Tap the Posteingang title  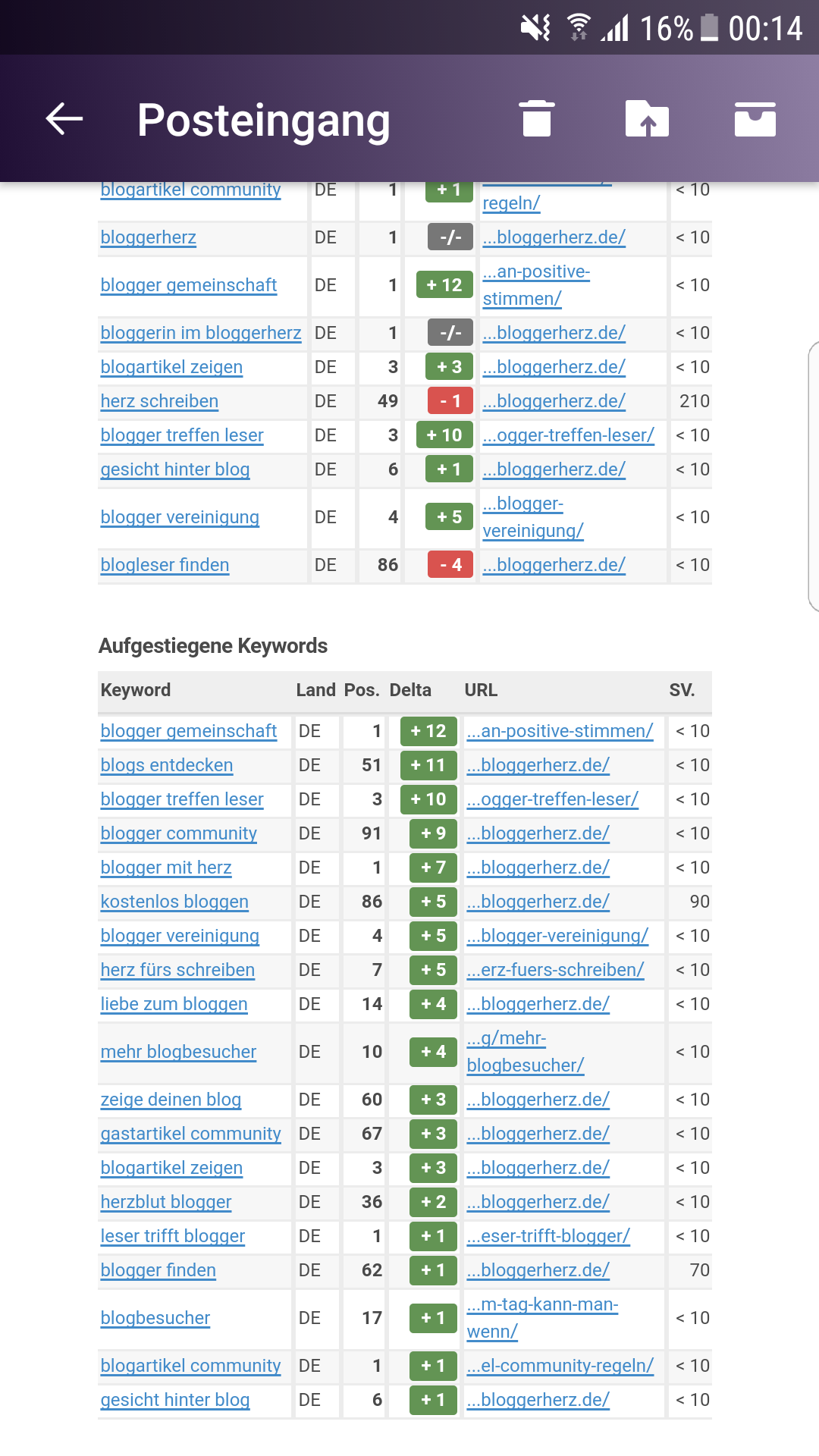[x=264, y=121]
